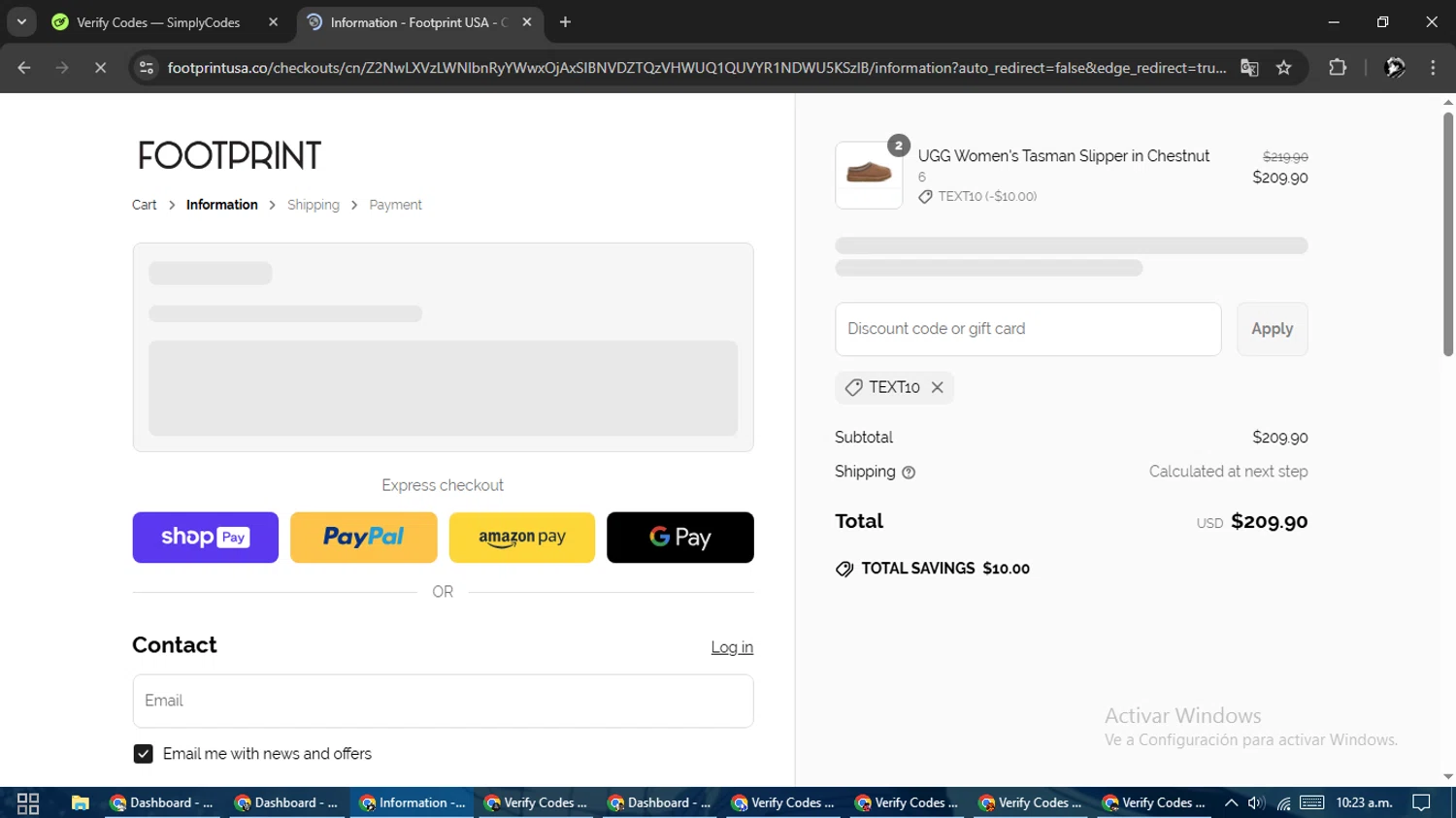Click the page vertical scrollbar
1456x818 pixels.
click(1448, 235)
